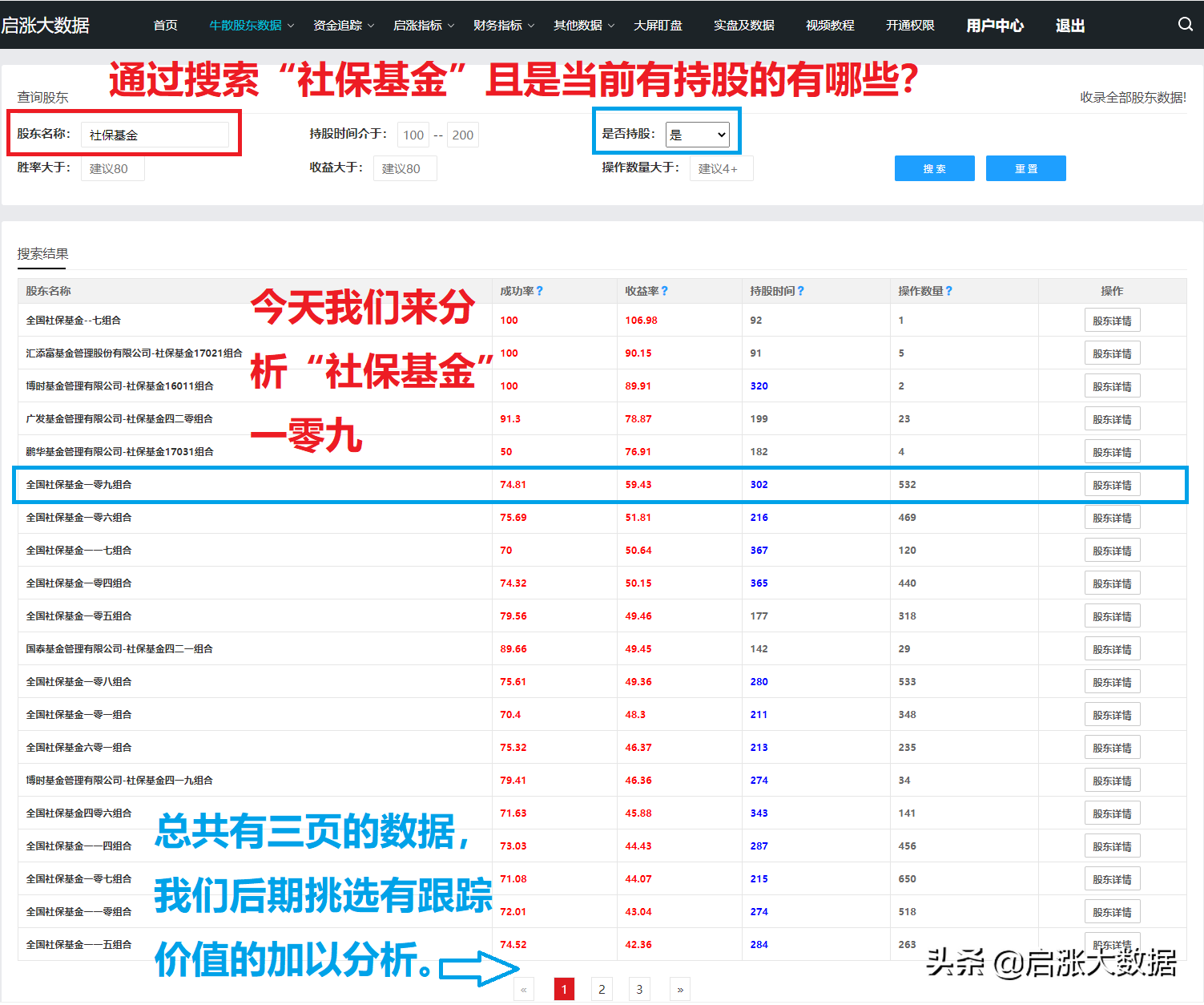Image resolution: width=1204 pixels, height=1005 pixels.
Task: Open 股东详情 for 全国社保基金一零九组合
Action: (x=1112, y=485)
